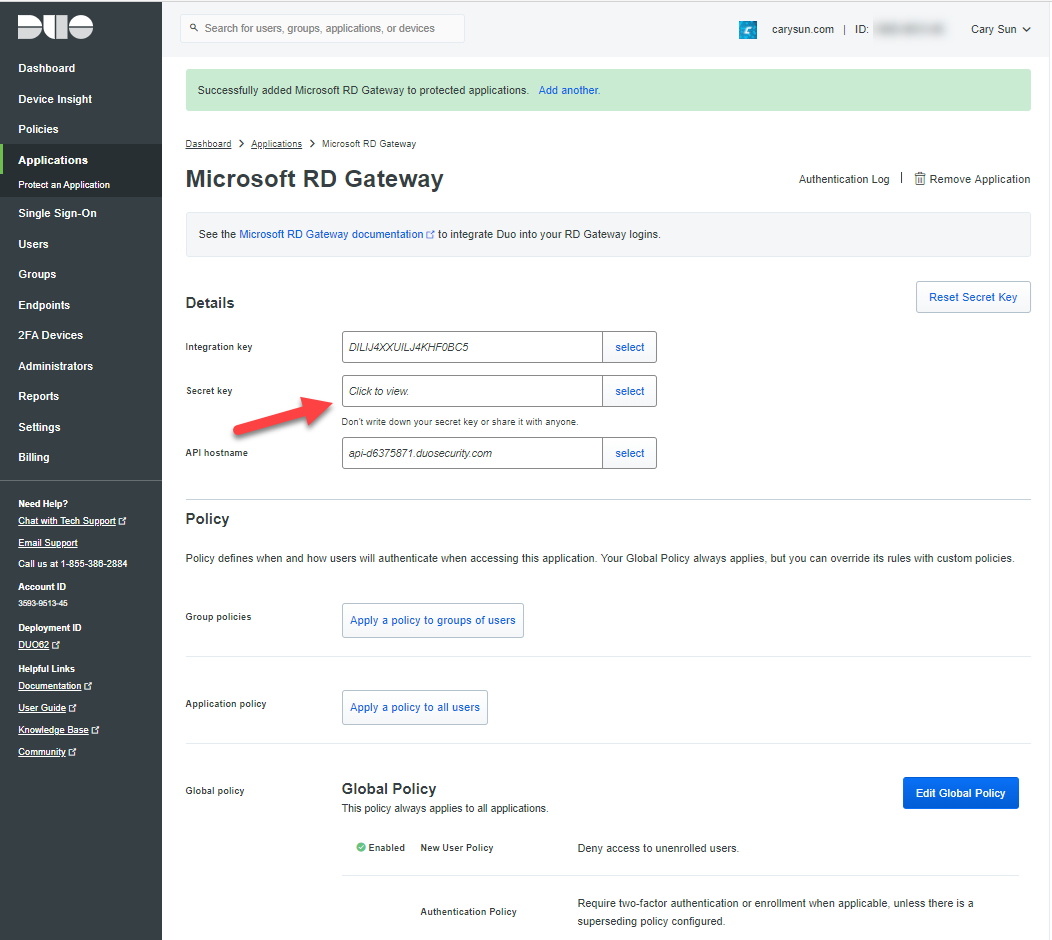The height and width of the screenshot is (940, 1052).
Task: Click Apply a policy to groups of users
Action: [x=433, y=621]
